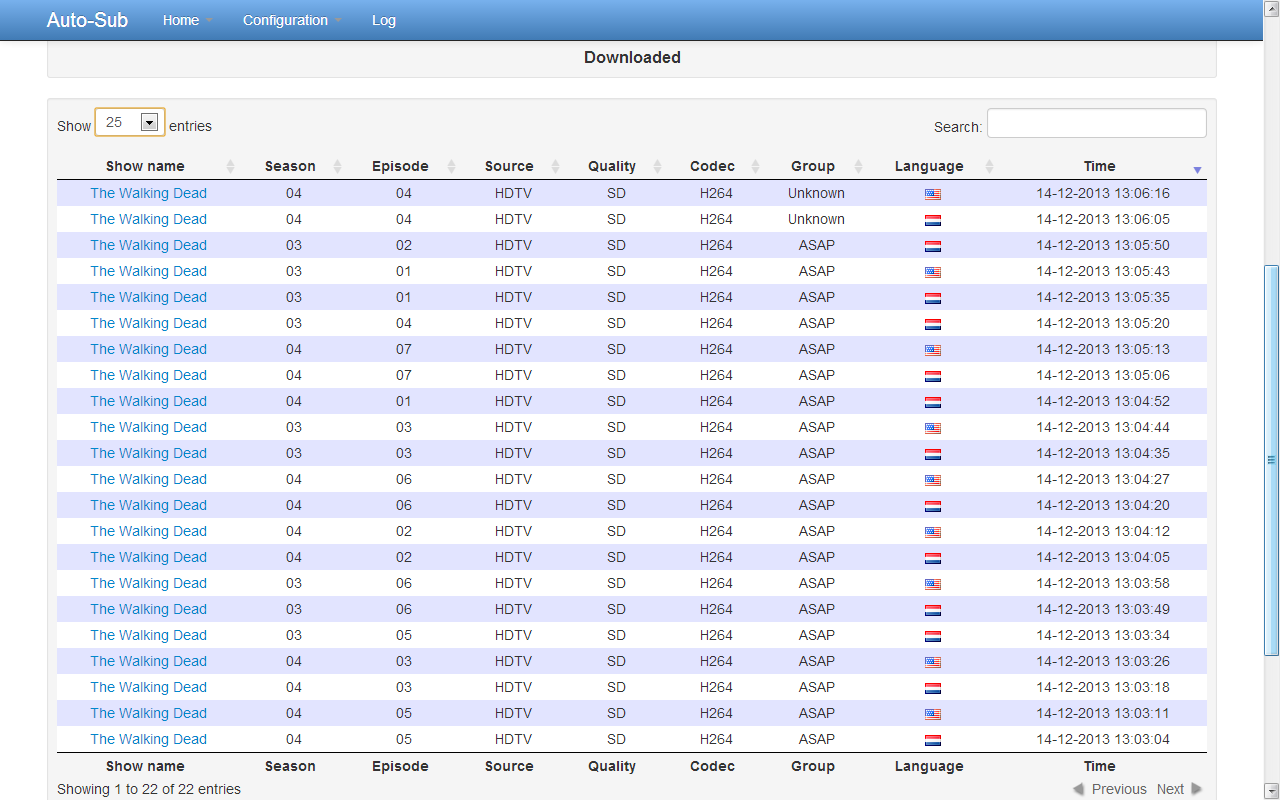This screenshot has width=1280, height=800.
Task: Click the Auto-Sub brand logo text
Action: pyautogui.click(x=87, y=20)
